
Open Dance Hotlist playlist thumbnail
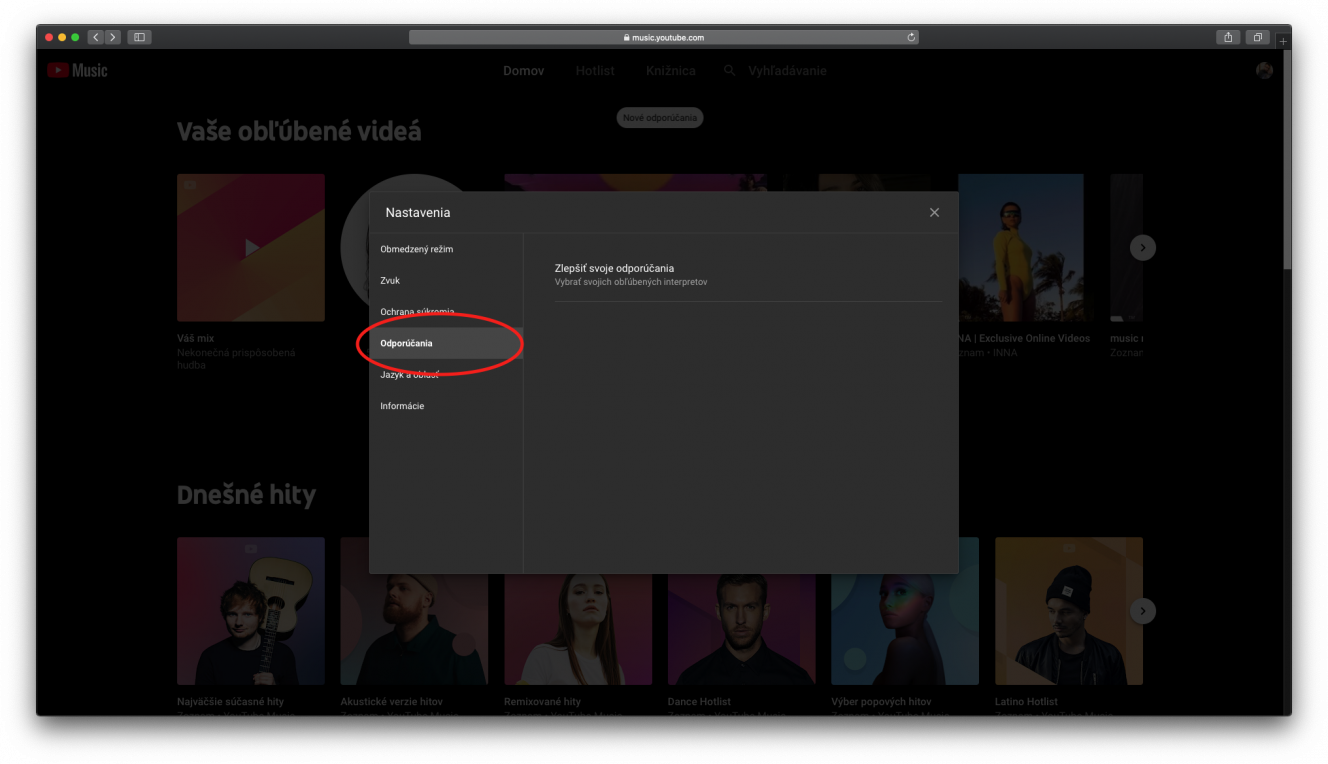pyautogui.click(x=742, y=611)
